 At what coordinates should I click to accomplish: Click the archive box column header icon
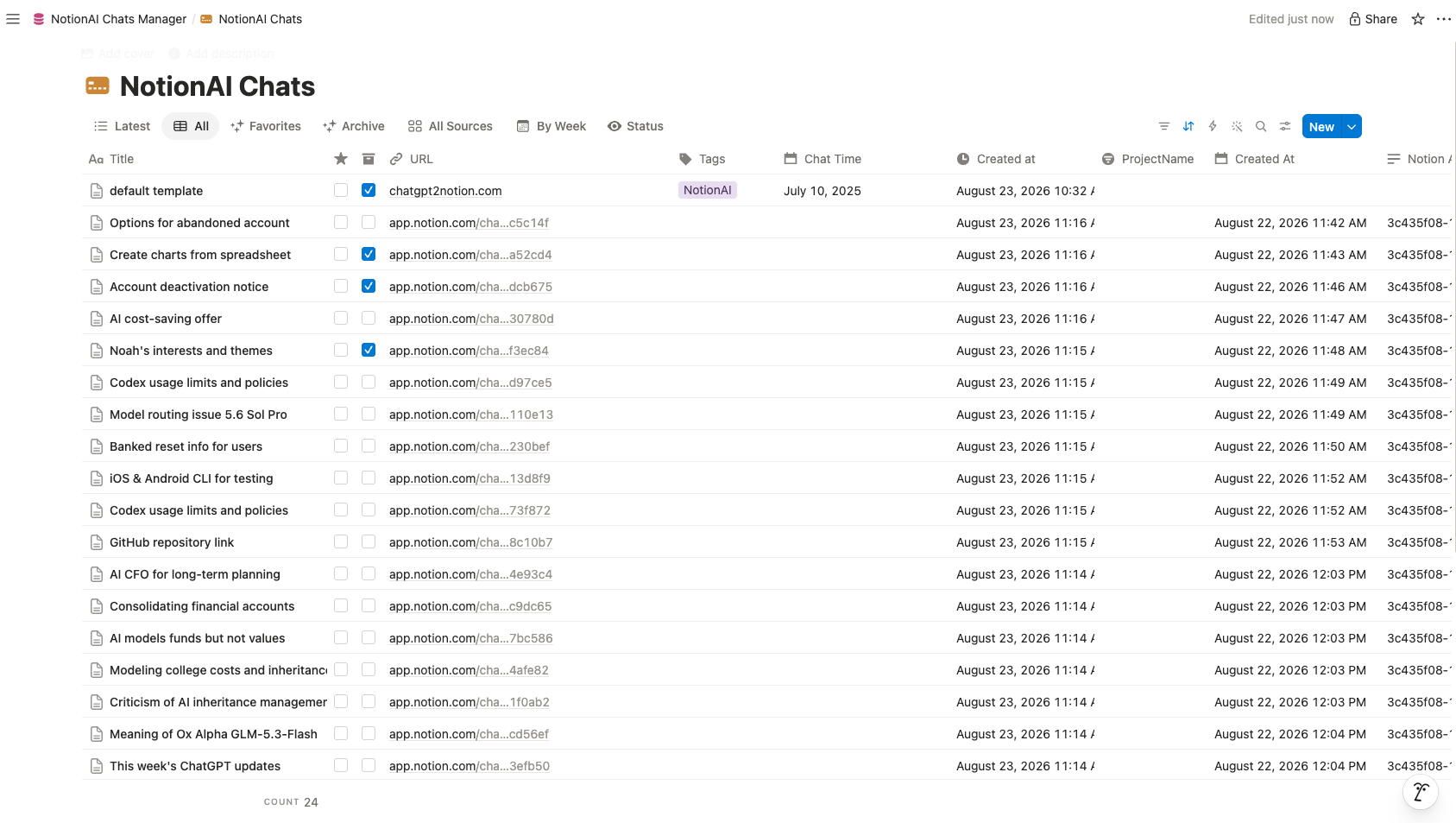[369, 159]
